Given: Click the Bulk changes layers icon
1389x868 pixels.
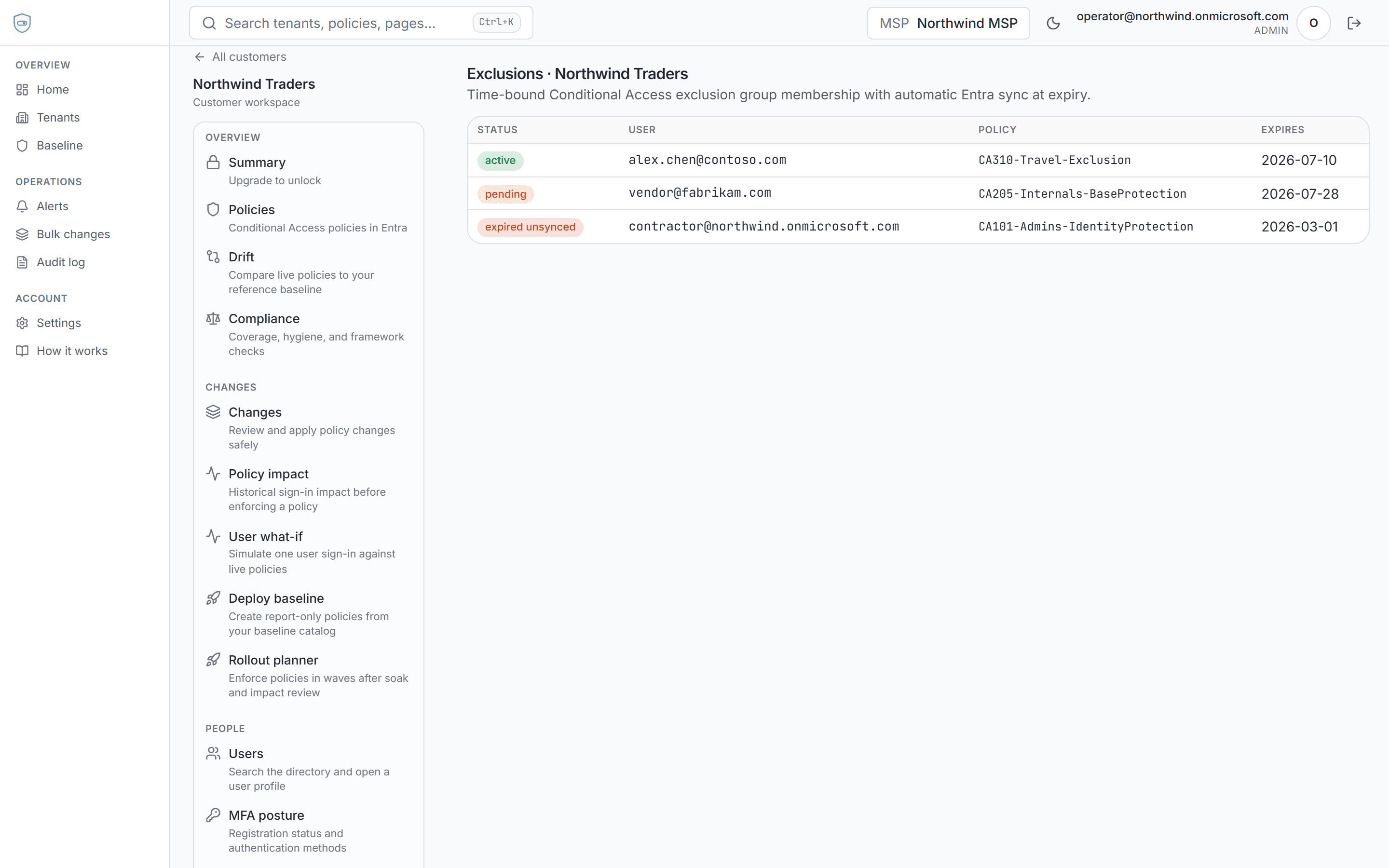Looking at the screenshot, I should coord(22,234).
